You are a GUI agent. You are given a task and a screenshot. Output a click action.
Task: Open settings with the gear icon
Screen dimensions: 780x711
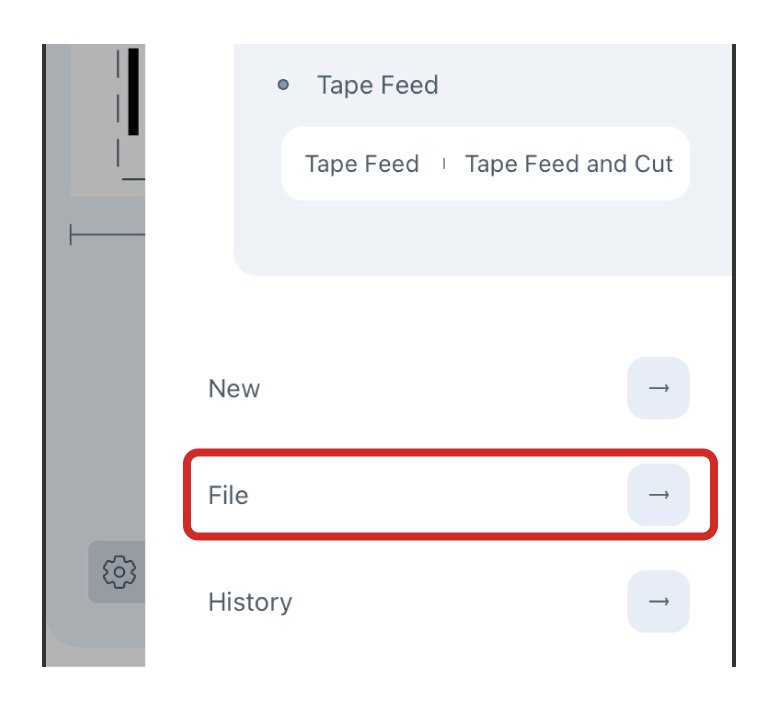(119, 572)
